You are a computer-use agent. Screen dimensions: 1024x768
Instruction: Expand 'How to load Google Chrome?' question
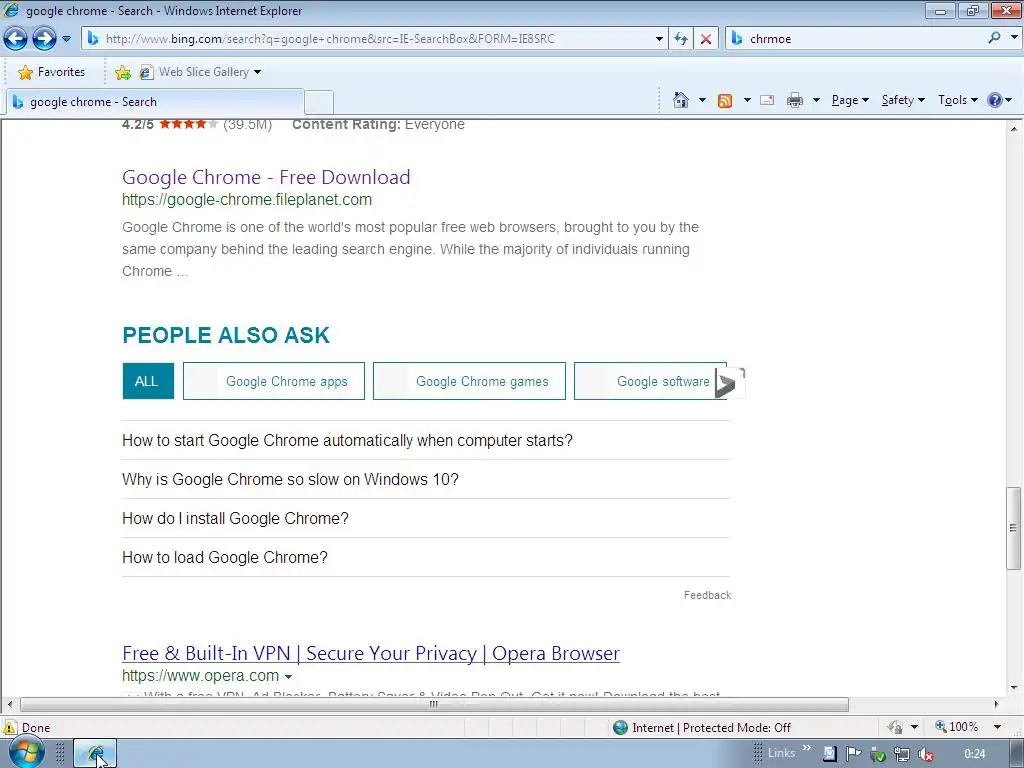[225, 558]
